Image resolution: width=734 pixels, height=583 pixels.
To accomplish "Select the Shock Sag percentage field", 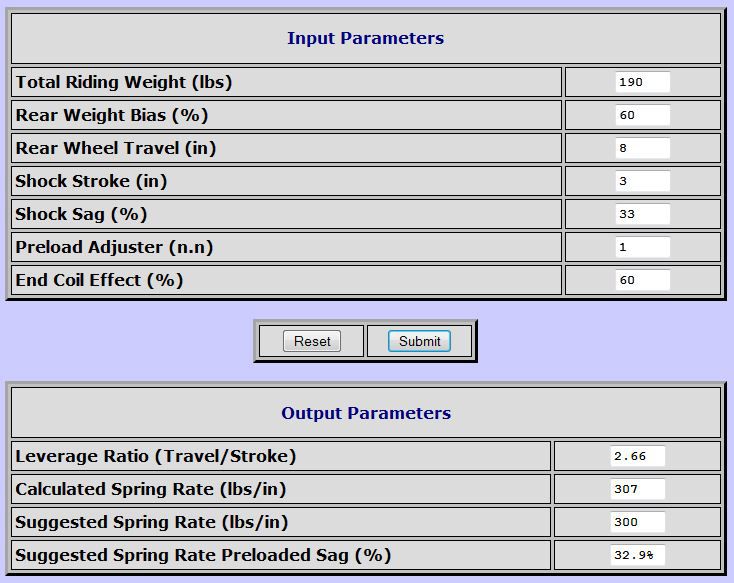I will (643, 214).
